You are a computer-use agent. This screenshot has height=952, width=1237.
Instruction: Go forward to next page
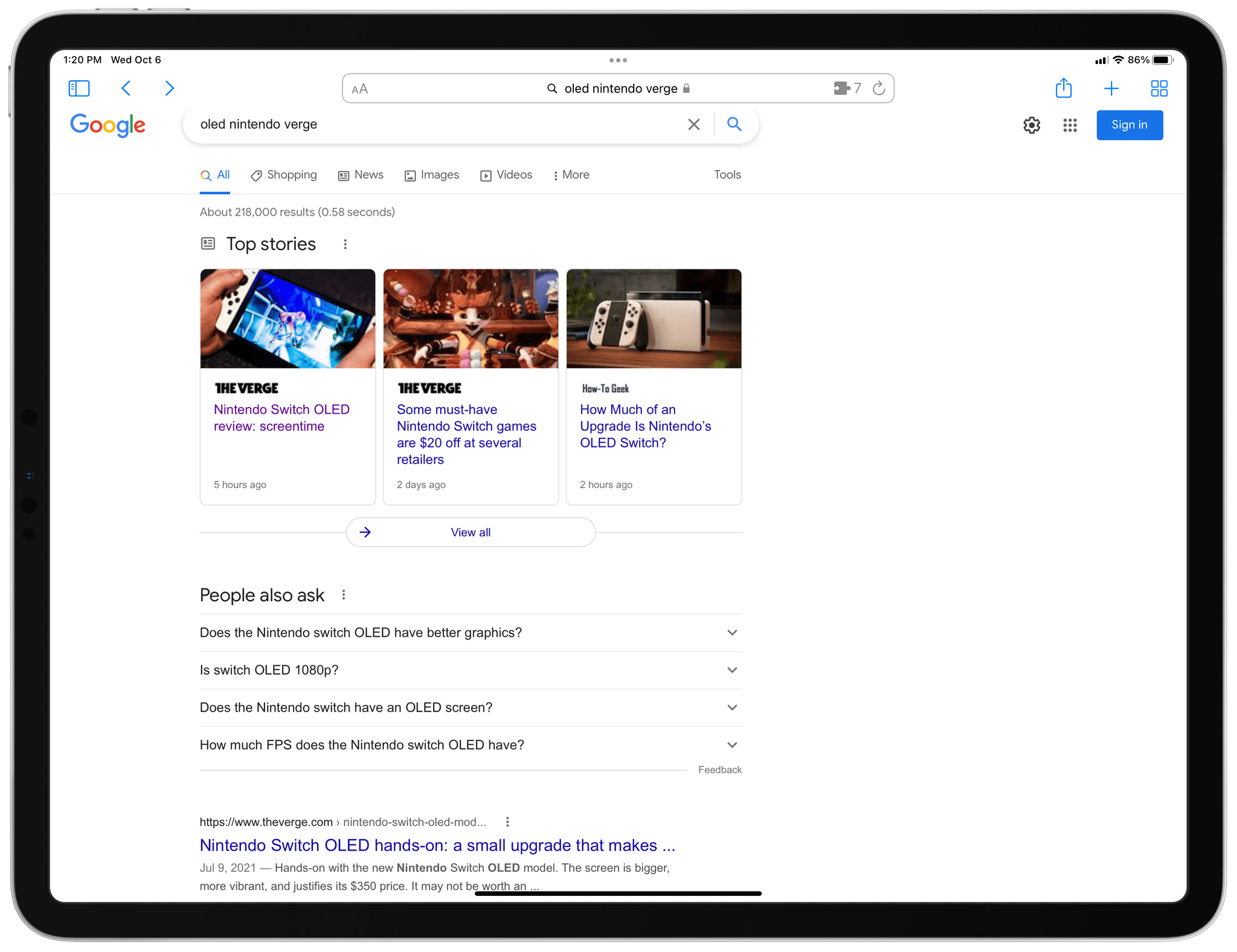tap(170, 89)
